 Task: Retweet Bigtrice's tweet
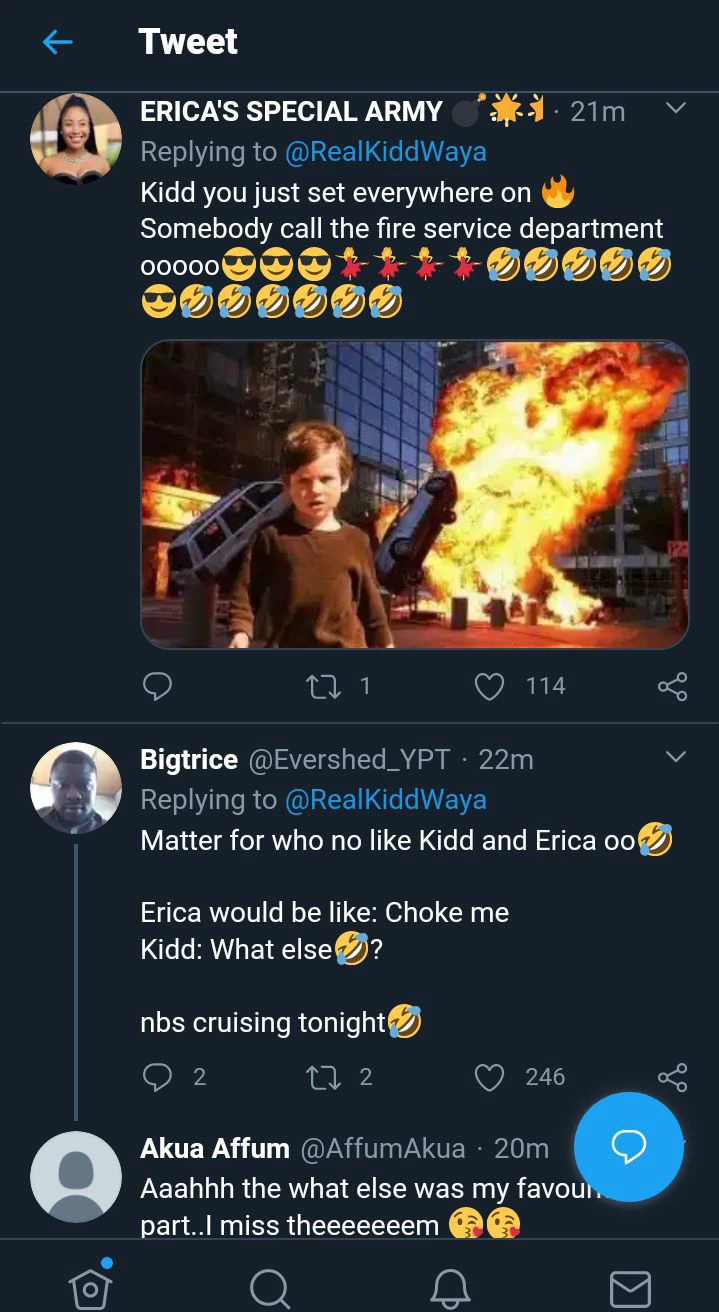click(322, 1076)
